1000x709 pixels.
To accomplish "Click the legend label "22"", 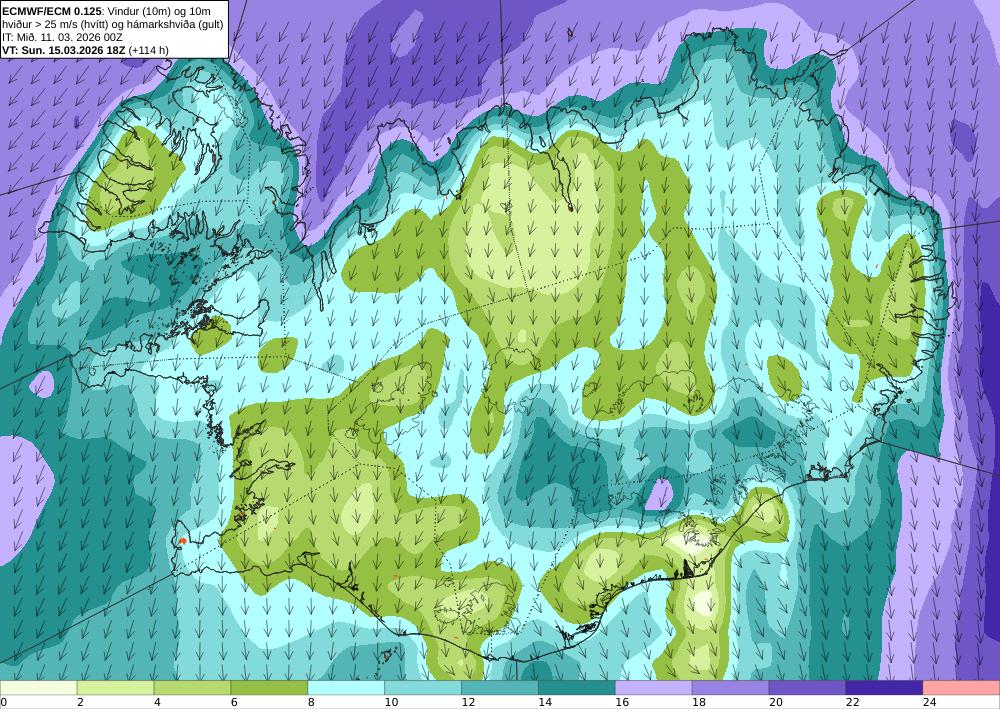I will point(853,702).
